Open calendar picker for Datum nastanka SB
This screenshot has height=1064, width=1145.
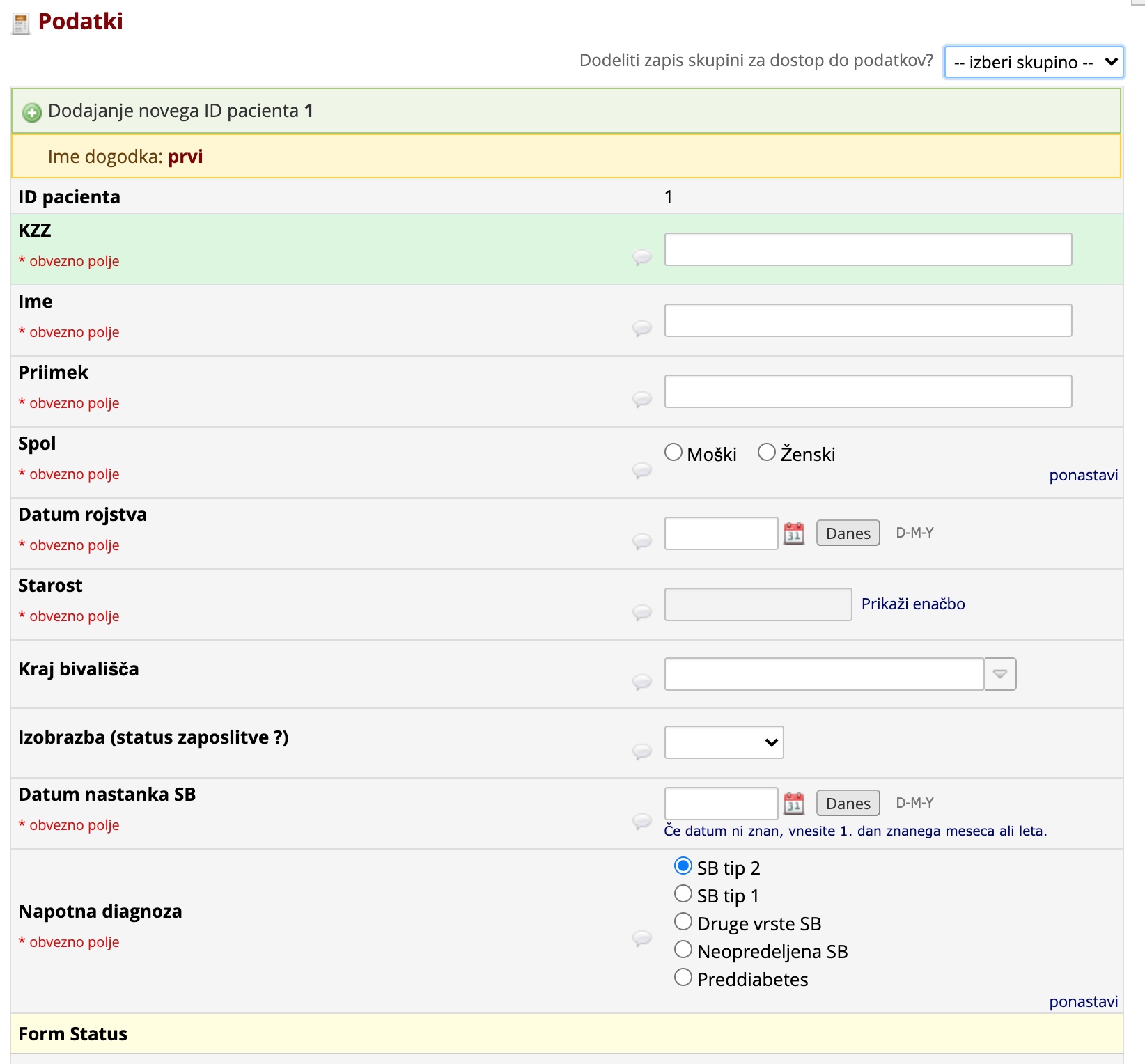[793, 804]
